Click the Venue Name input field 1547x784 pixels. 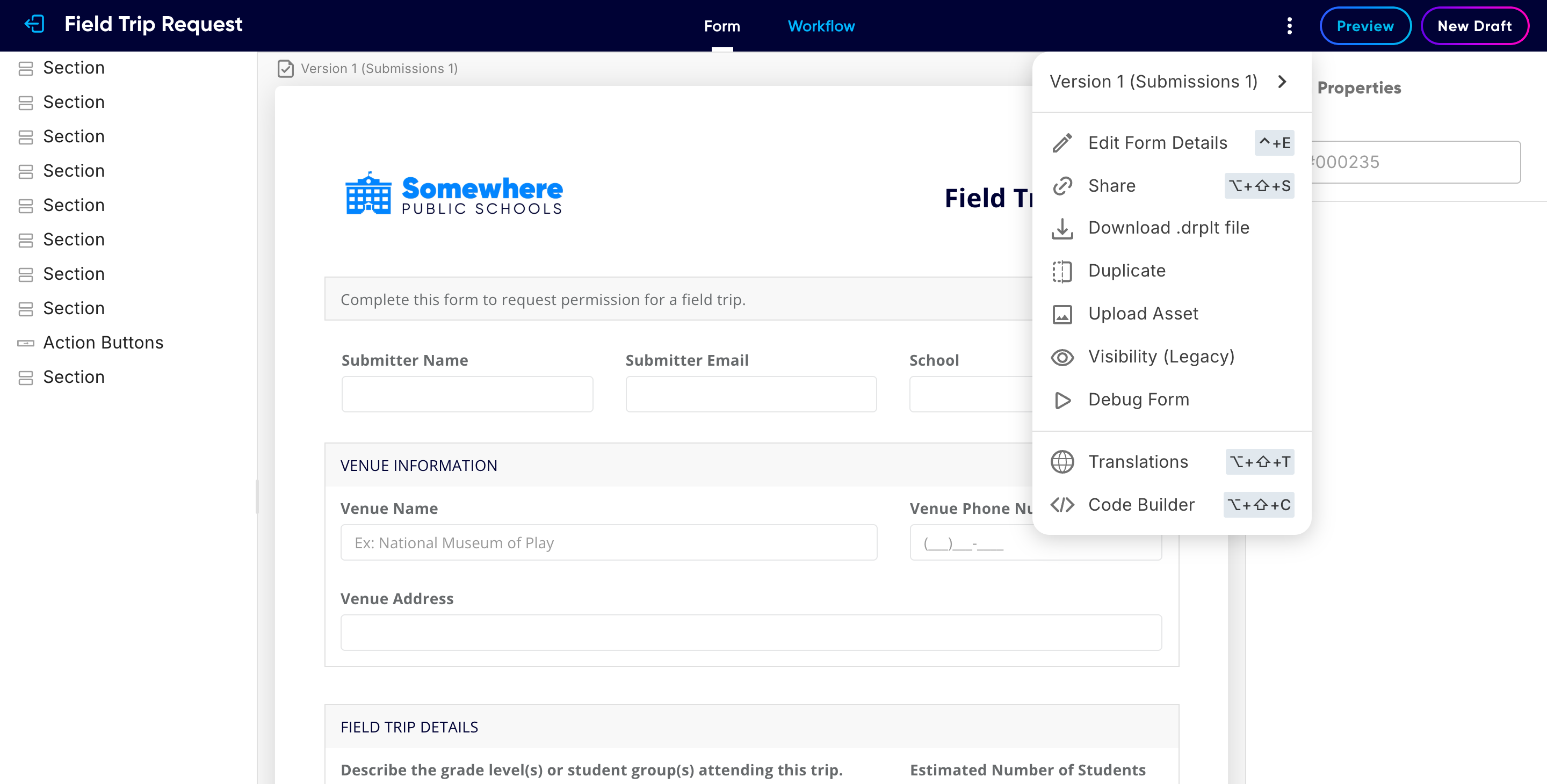pyautogui.click(x=609, y=543)
